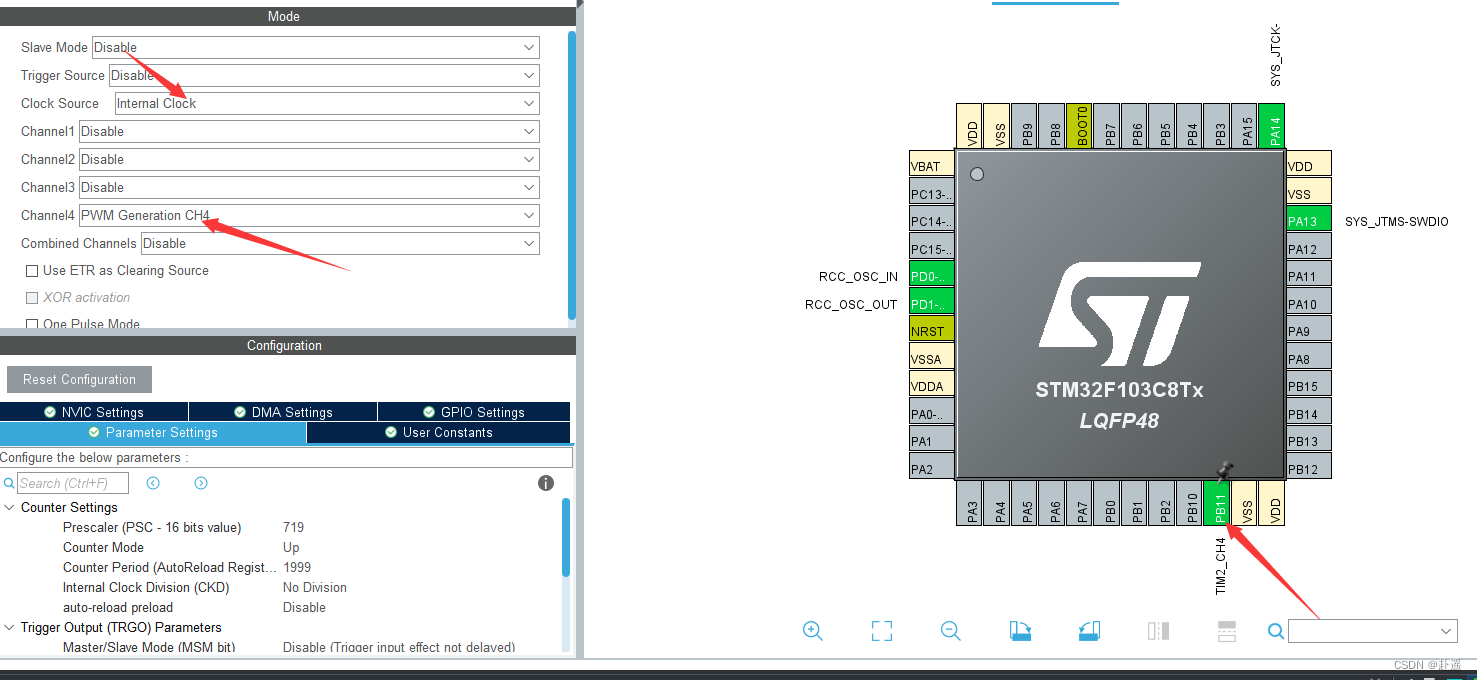Click the next search result arrow
Viewport: 1477px width, 680px height.
(x=200, y=483)
